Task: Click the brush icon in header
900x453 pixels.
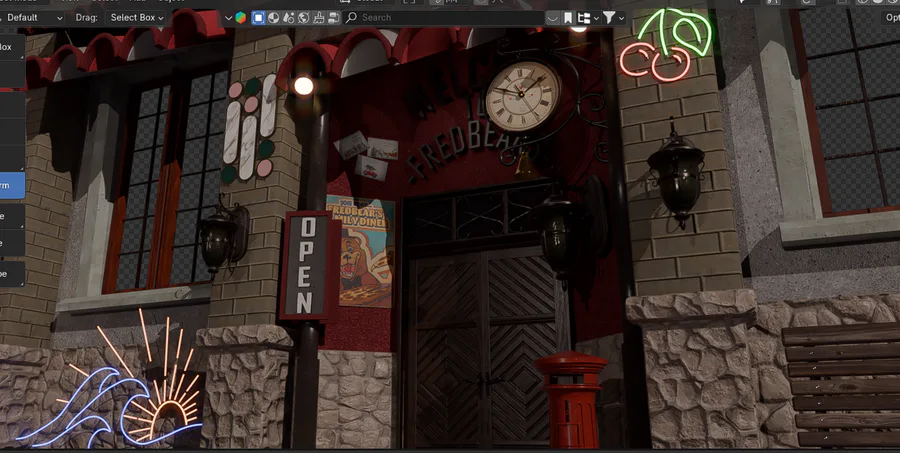Action: [x=319, y=18]
